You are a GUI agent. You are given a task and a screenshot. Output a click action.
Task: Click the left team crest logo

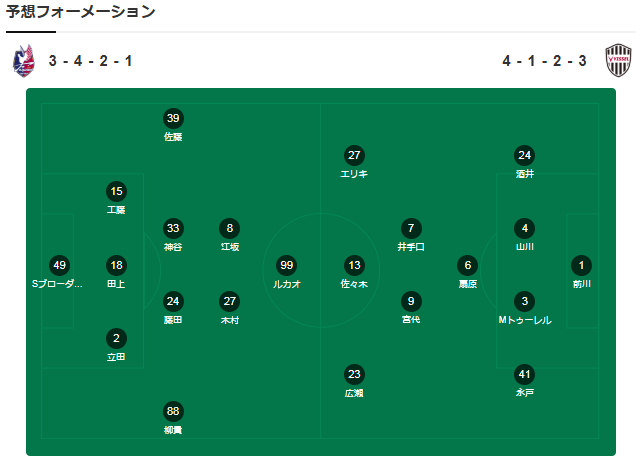[x=24, y=61]
